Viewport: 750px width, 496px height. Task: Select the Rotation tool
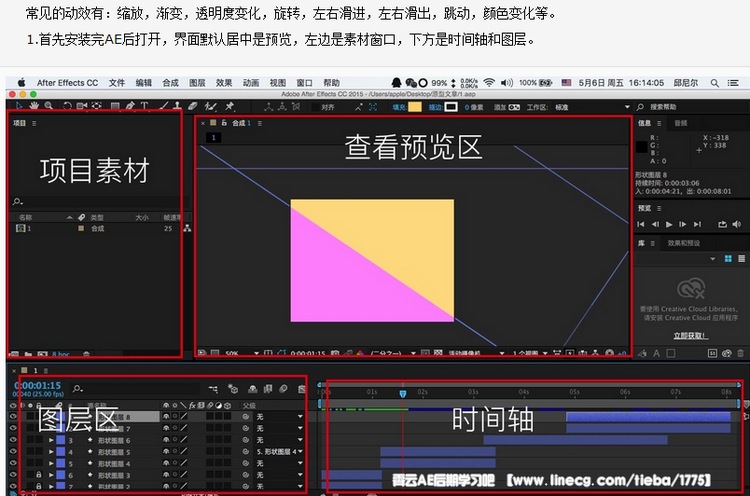67,106
